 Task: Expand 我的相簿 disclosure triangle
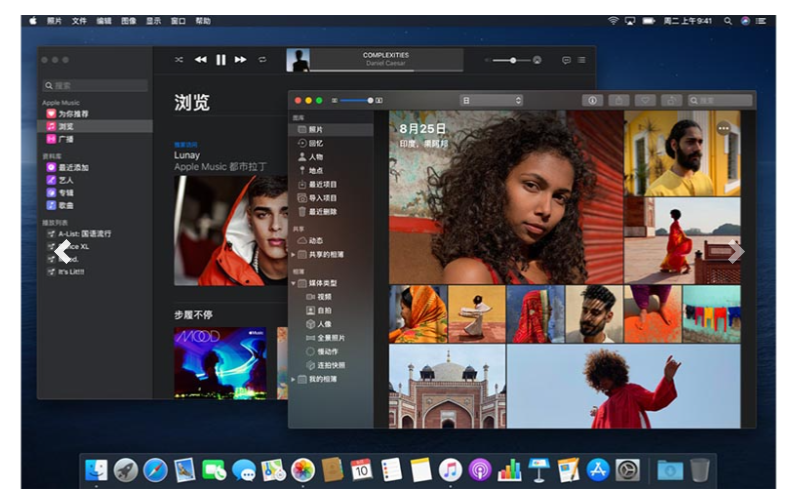pyautogui.click(x=293, y=379)
